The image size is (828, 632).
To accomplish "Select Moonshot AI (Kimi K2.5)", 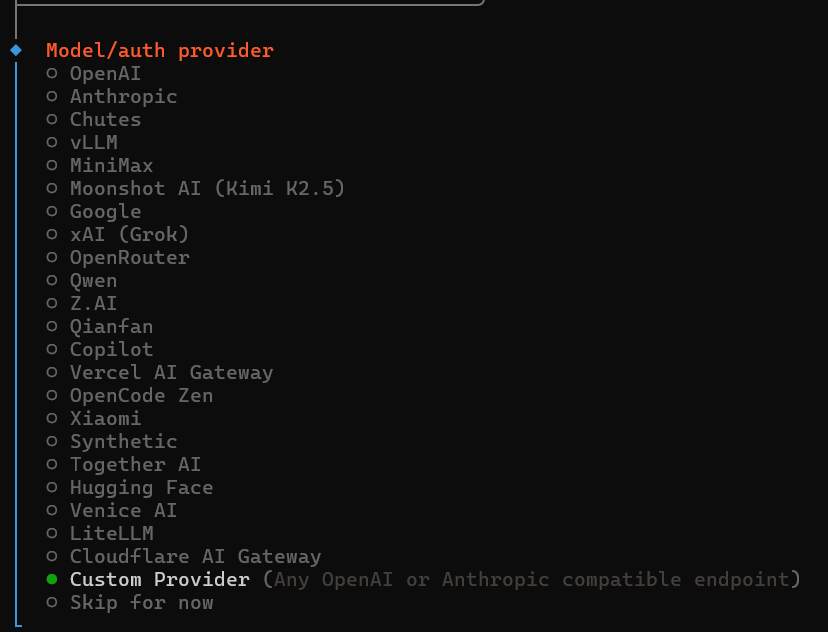I will coord(205,188).
